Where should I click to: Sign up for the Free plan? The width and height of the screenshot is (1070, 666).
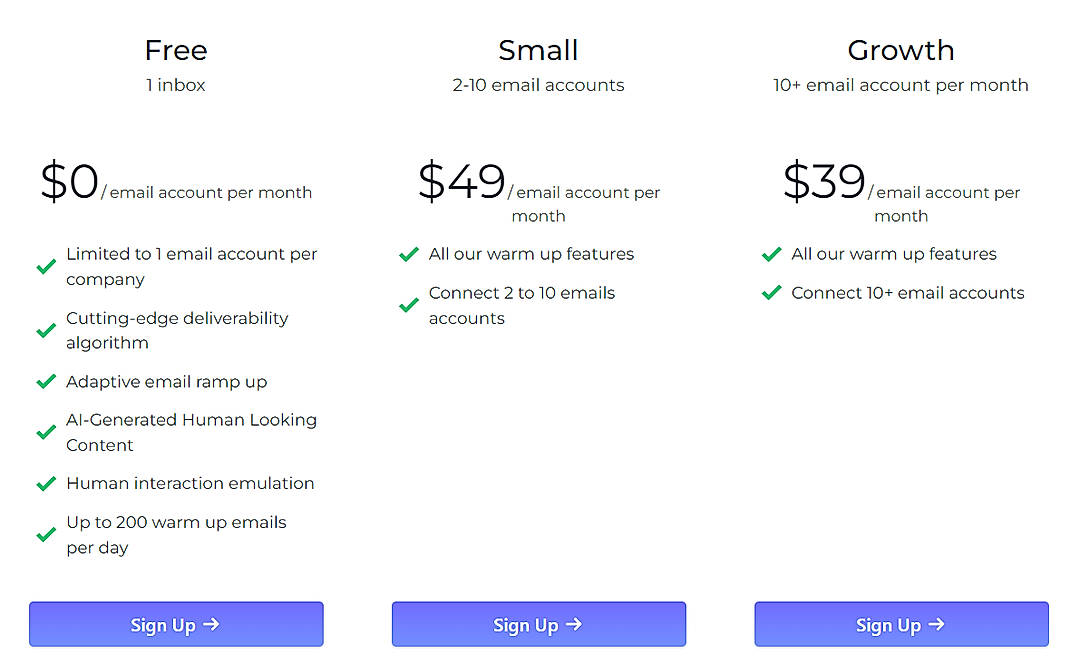pos(176,624)
